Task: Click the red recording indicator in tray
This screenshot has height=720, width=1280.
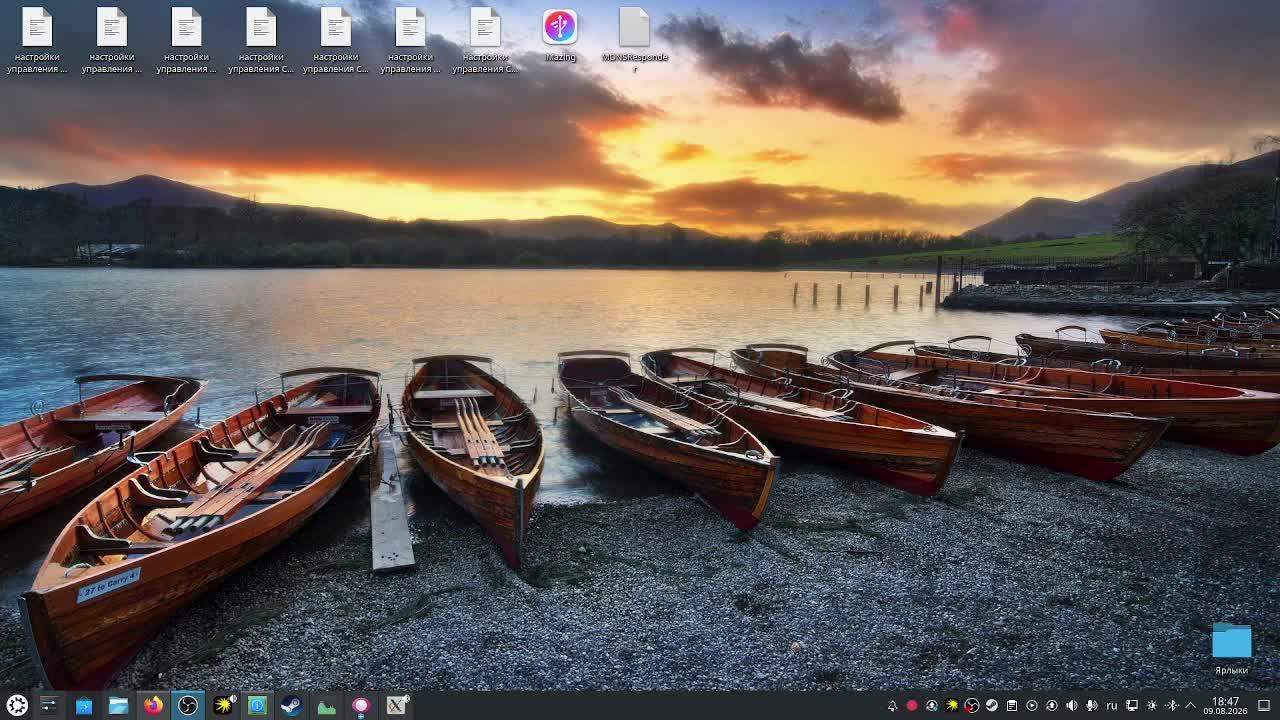Action: [x=912, y=705]
